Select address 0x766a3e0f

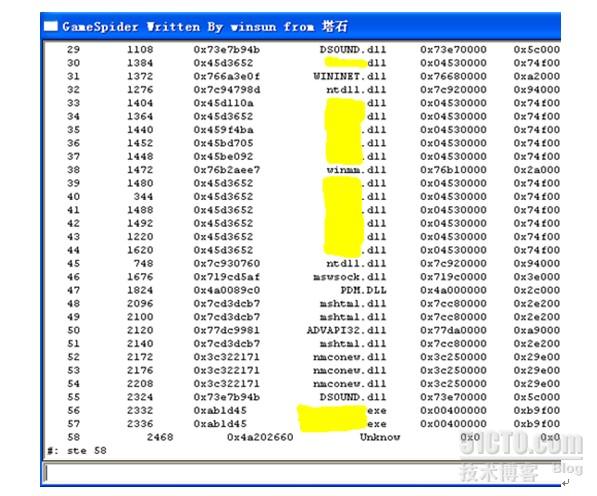(x=227, y=76)
